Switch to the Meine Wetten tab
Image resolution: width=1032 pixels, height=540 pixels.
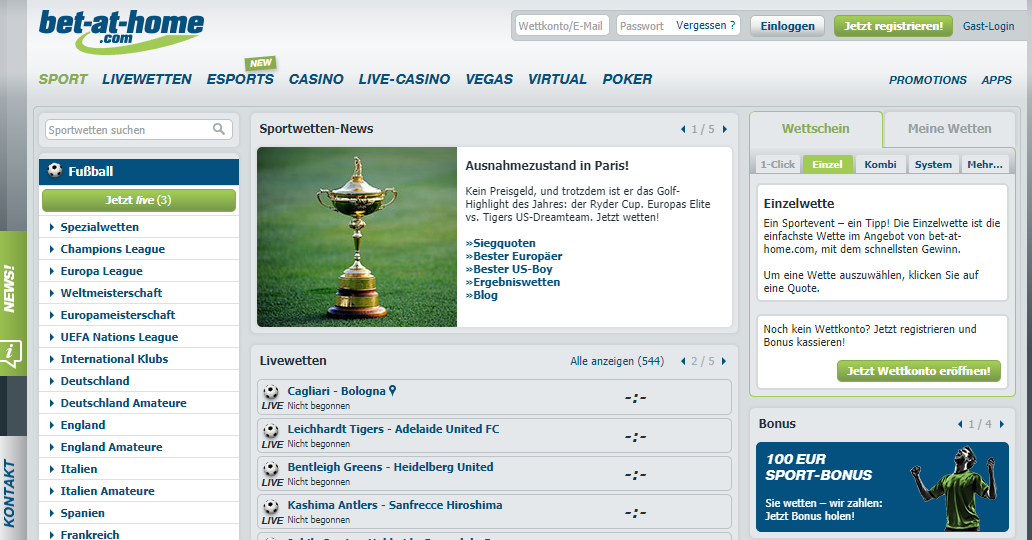click(x=949, y=129)
